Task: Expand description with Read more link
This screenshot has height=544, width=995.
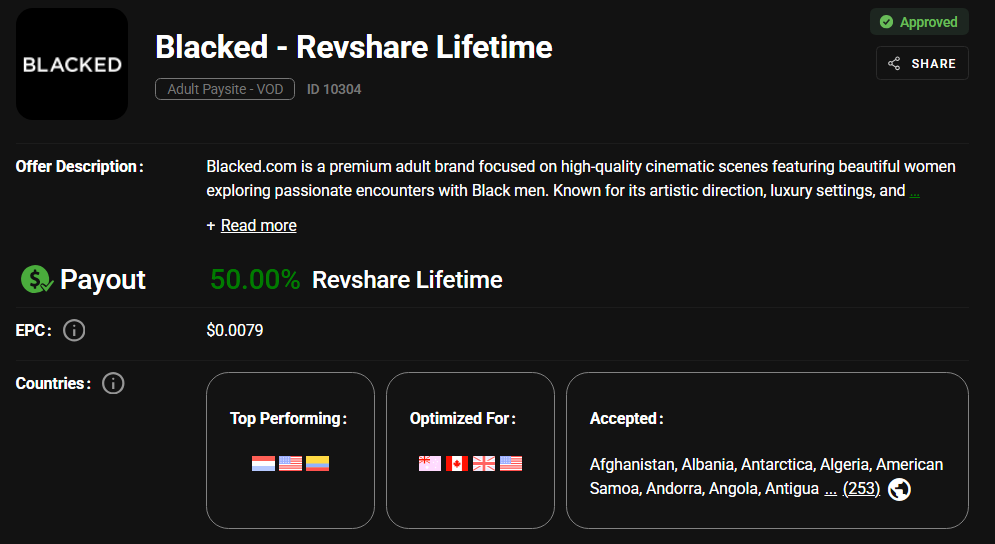Action: [258, 225]
